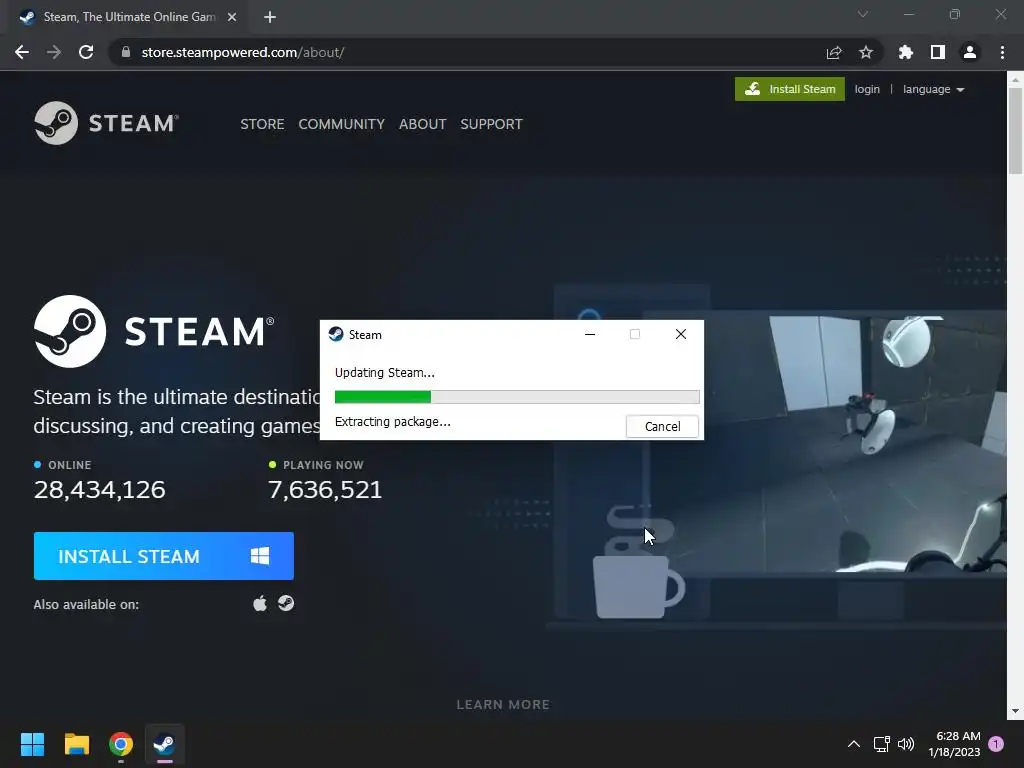1024x768 pixels.
Task: Share this page icon in address bar
Action: (834, 52)
